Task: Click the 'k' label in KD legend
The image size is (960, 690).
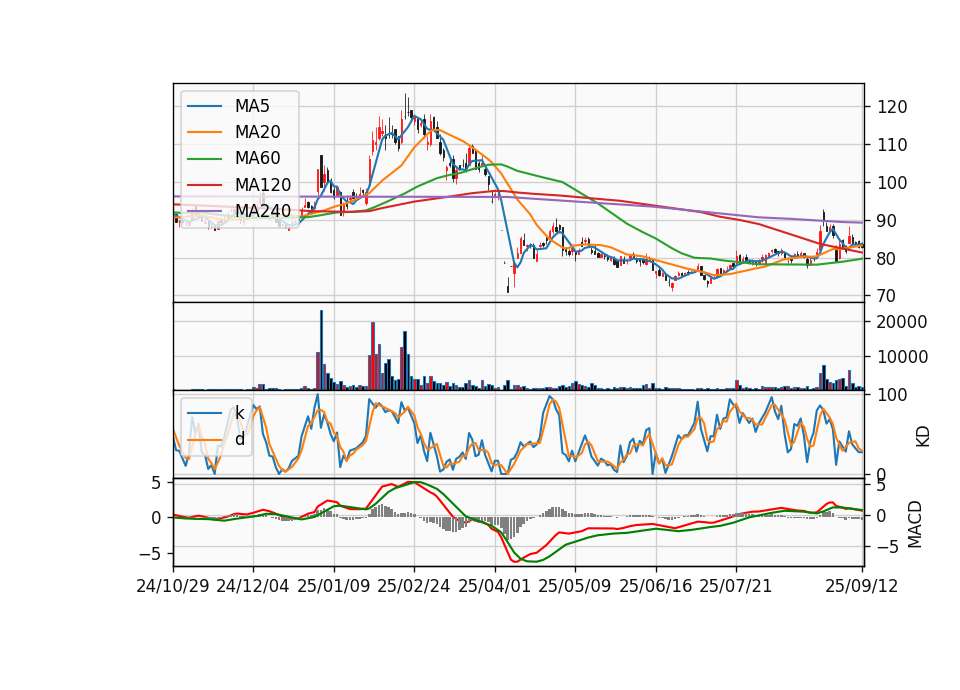Action: pos(239,413)
